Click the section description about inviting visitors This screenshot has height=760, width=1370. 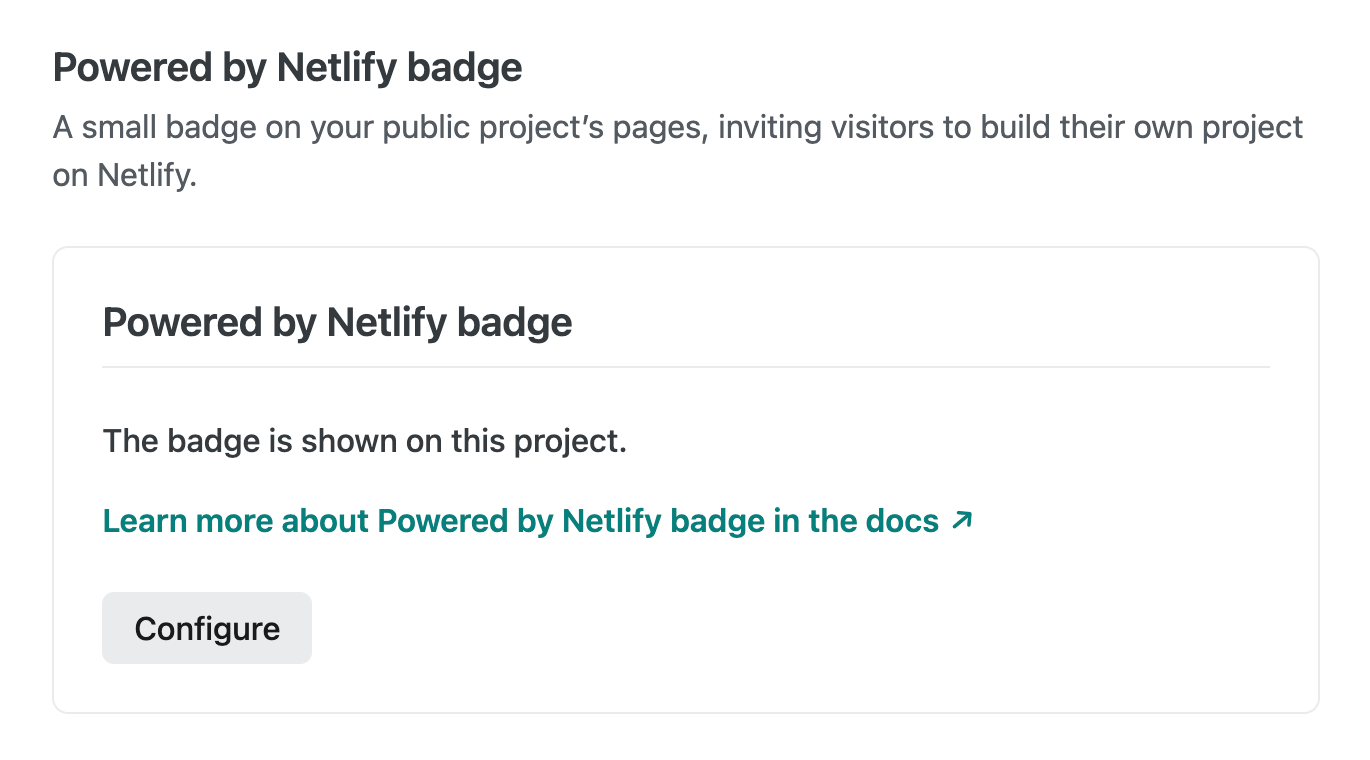(678, 151)
